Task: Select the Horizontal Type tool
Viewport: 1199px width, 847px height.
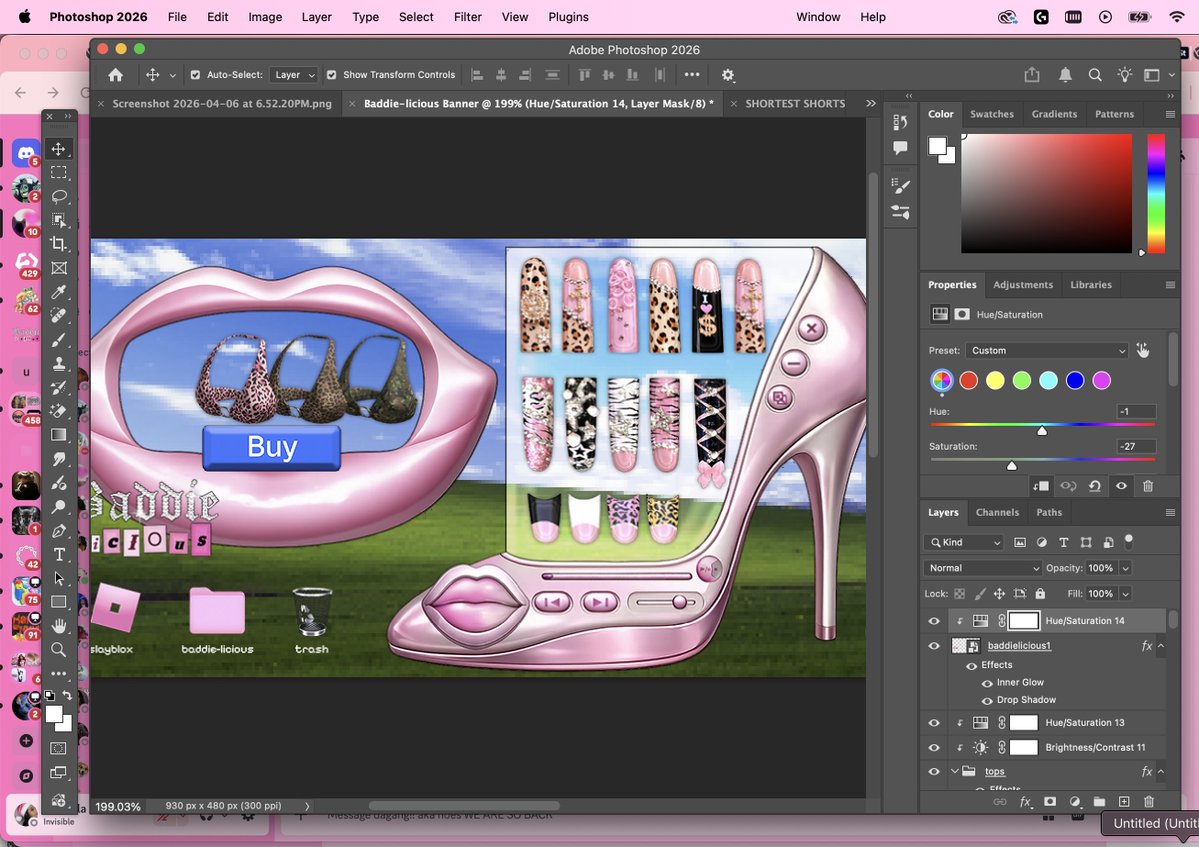Action: (58, 554)
